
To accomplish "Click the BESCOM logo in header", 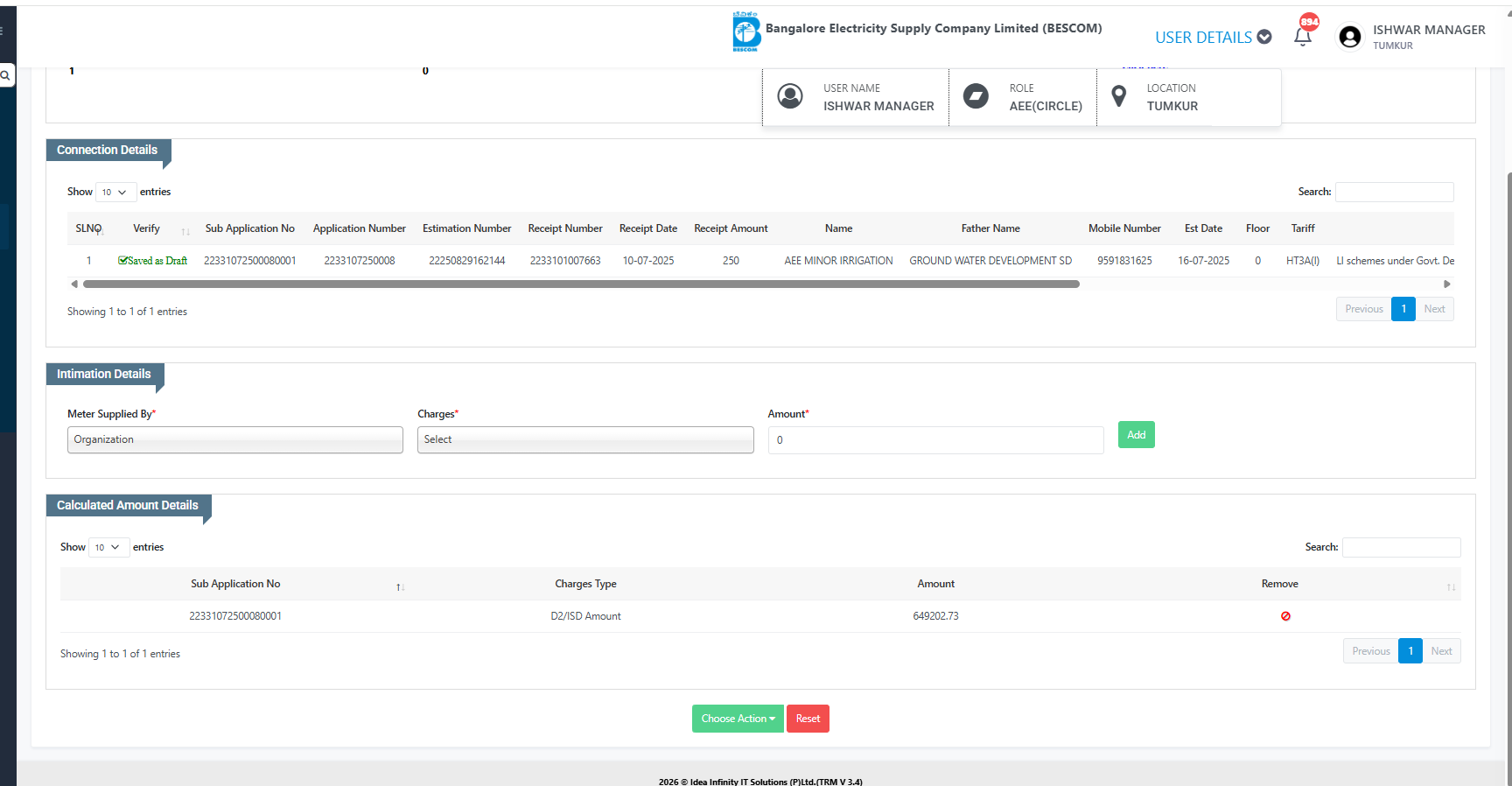I will click(745, 32).
